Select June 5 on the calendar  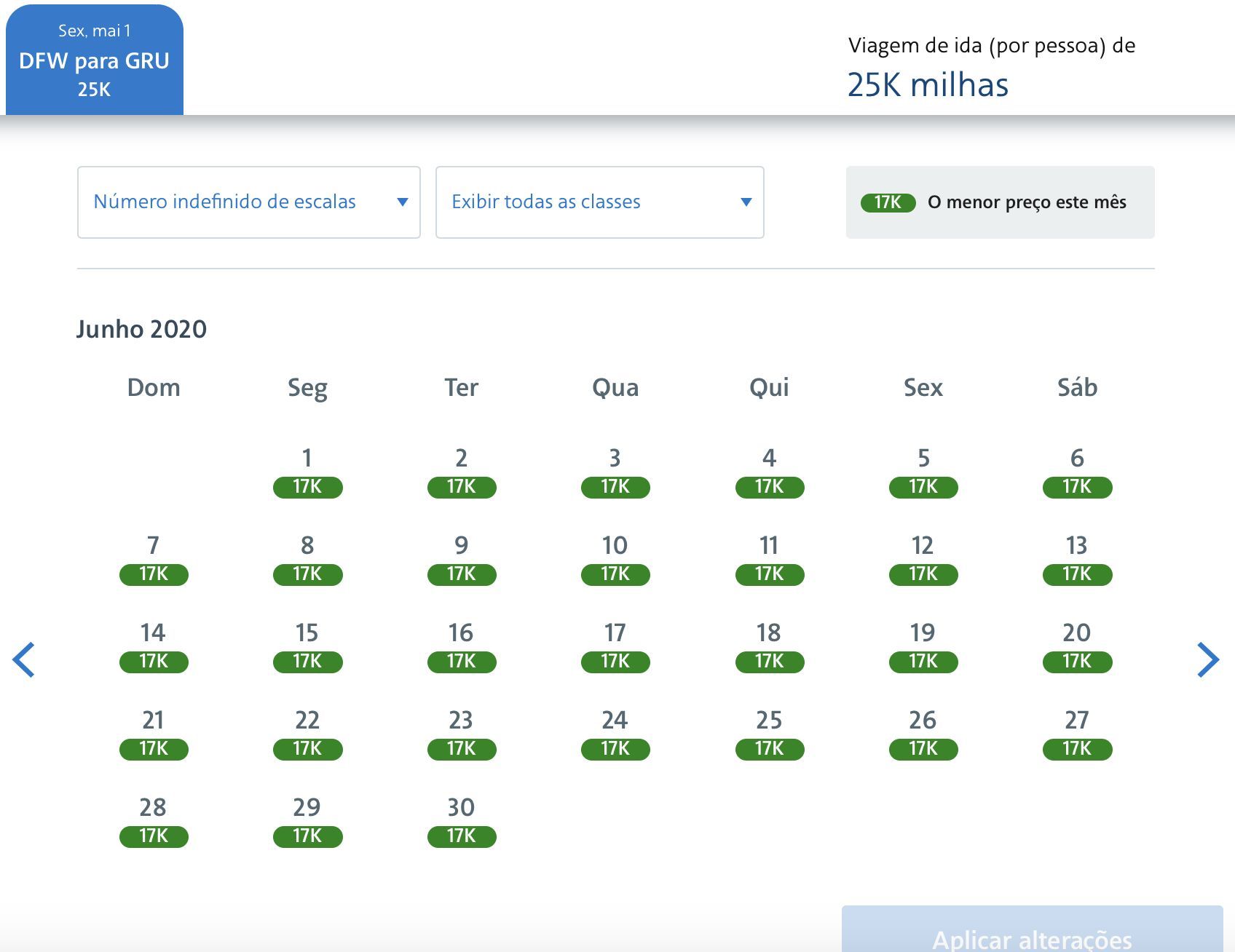click(x=923, y=472)
